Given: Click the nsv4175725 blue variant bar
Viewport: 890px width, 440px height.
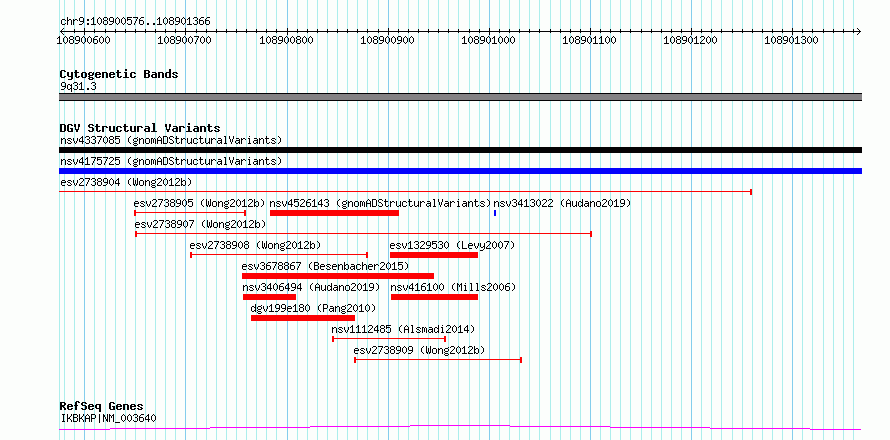Looking at the screenshot, I should point(460,171).
